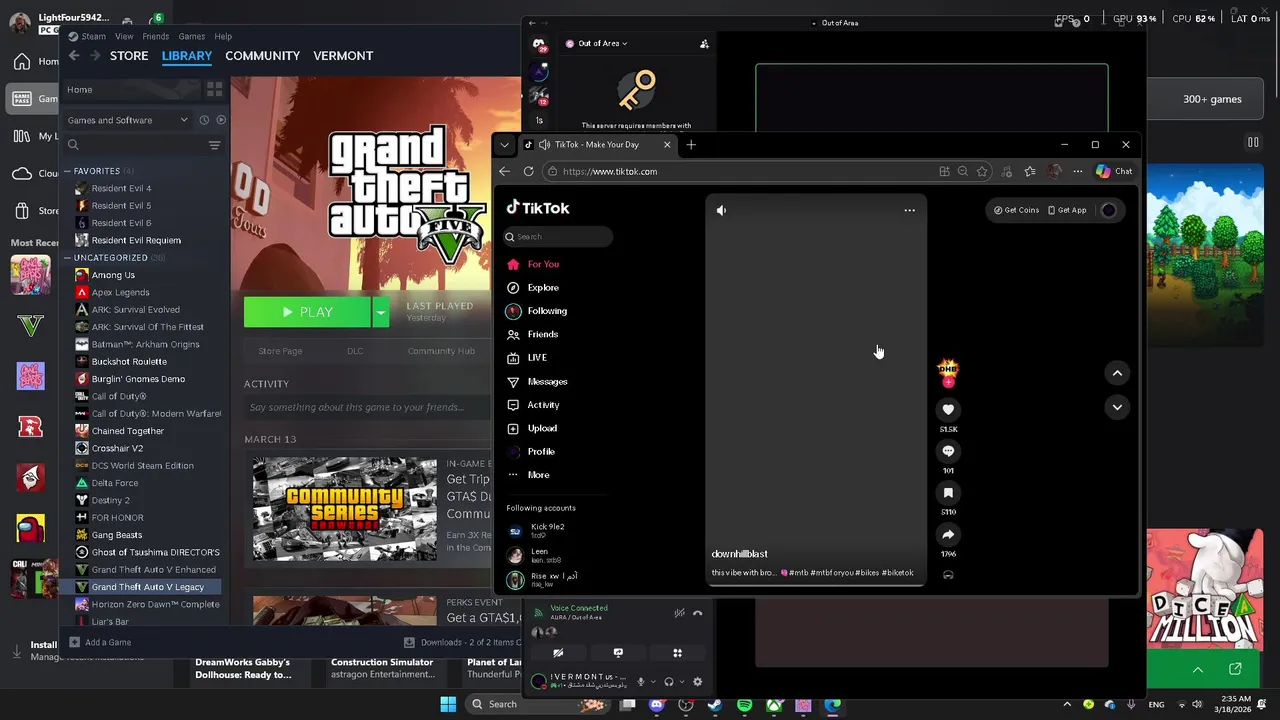Viewport: 1280px width, 720px height.
Task: Open Steam library filter settings icon
Action: [x=214, y=145]
